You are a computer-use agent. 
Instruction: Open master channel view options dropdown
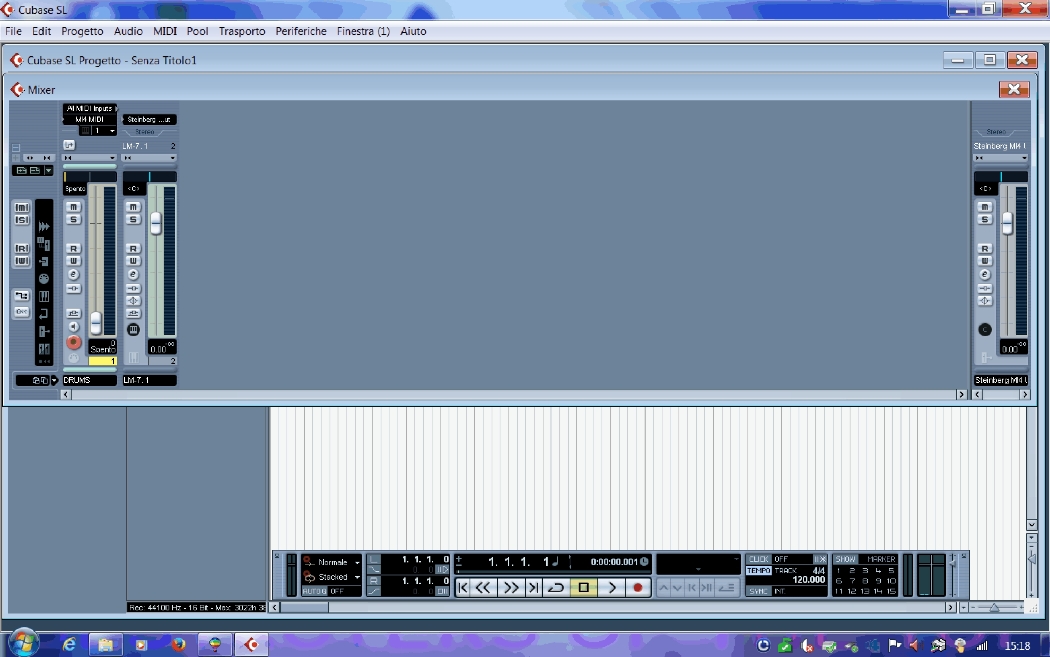(1023, 158)
